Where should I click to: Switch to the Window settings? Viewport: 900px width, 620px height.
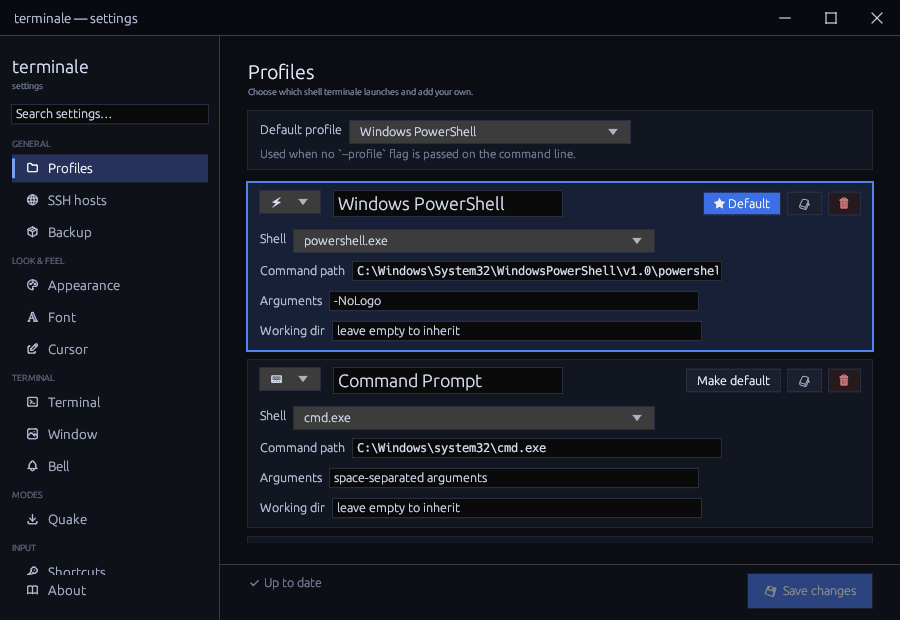pos(110,435)
